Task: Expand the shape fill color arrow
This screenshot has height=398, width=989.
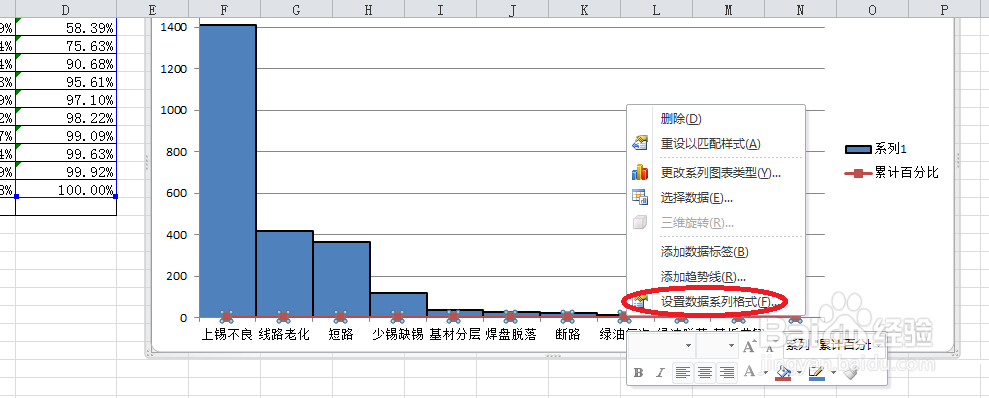Action: click(799, 373)
